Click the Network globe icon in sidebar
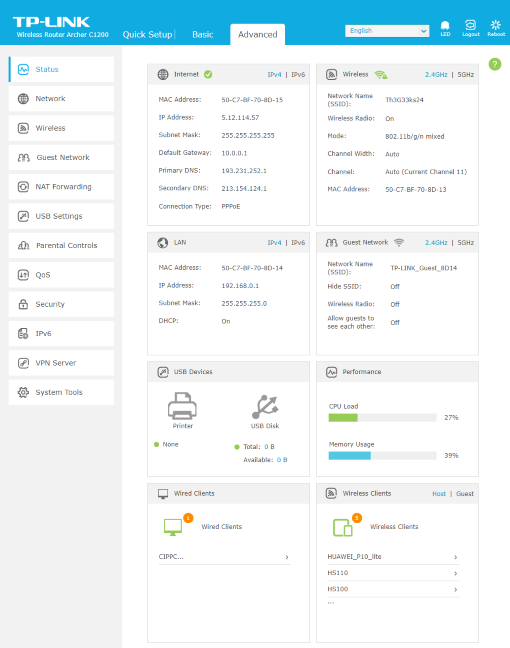510x648 pixels. 23,98
